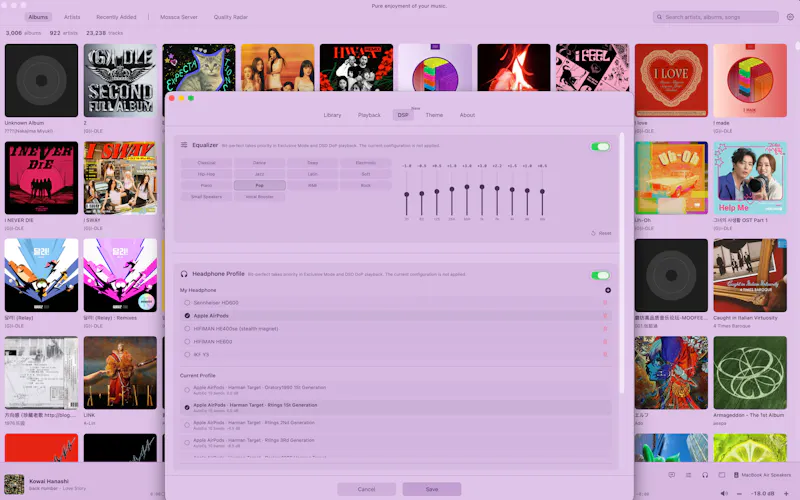Open the Albums tab in main window
This screenshot has width=800, height=500.
point(38,17)
